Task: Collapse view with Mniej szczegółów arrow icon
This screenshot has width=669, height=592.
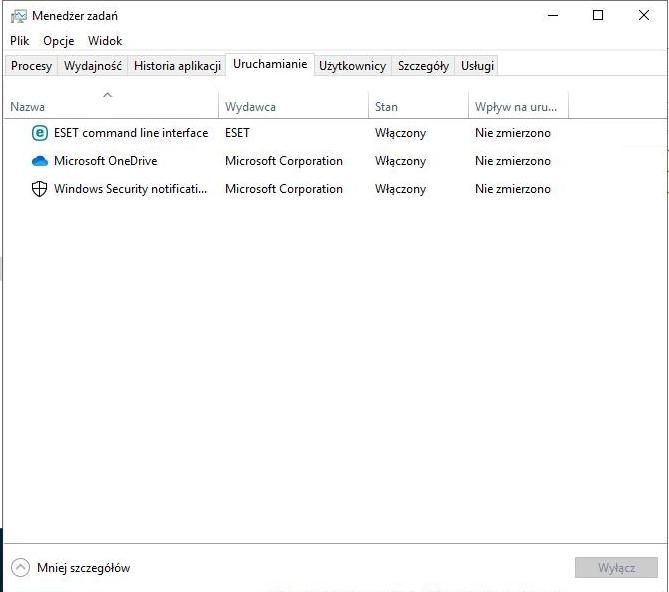Action: tap(20, 568)
